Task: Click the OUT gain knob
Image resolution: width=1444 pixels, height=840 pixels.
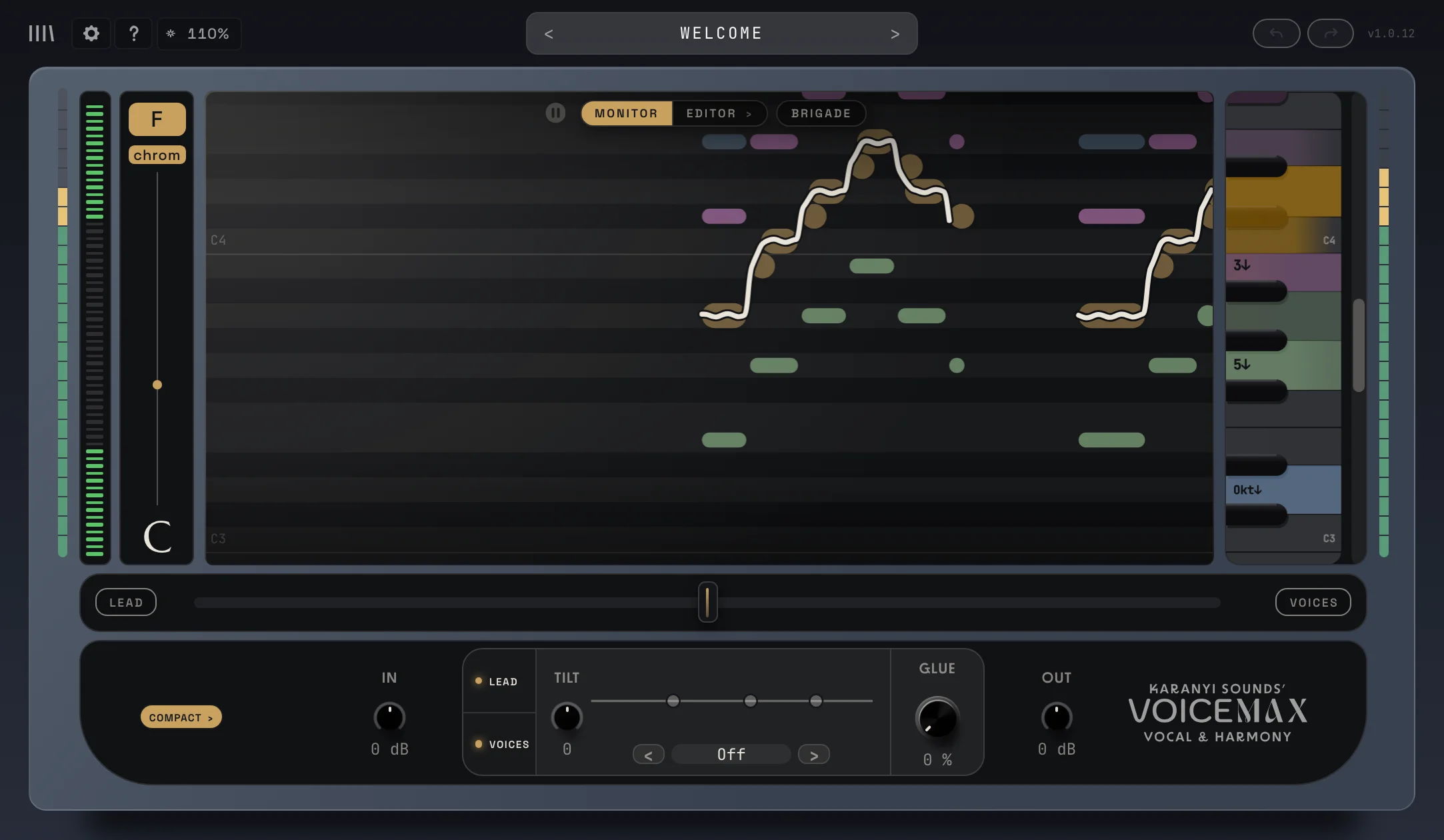Action: pos(1057,718)
